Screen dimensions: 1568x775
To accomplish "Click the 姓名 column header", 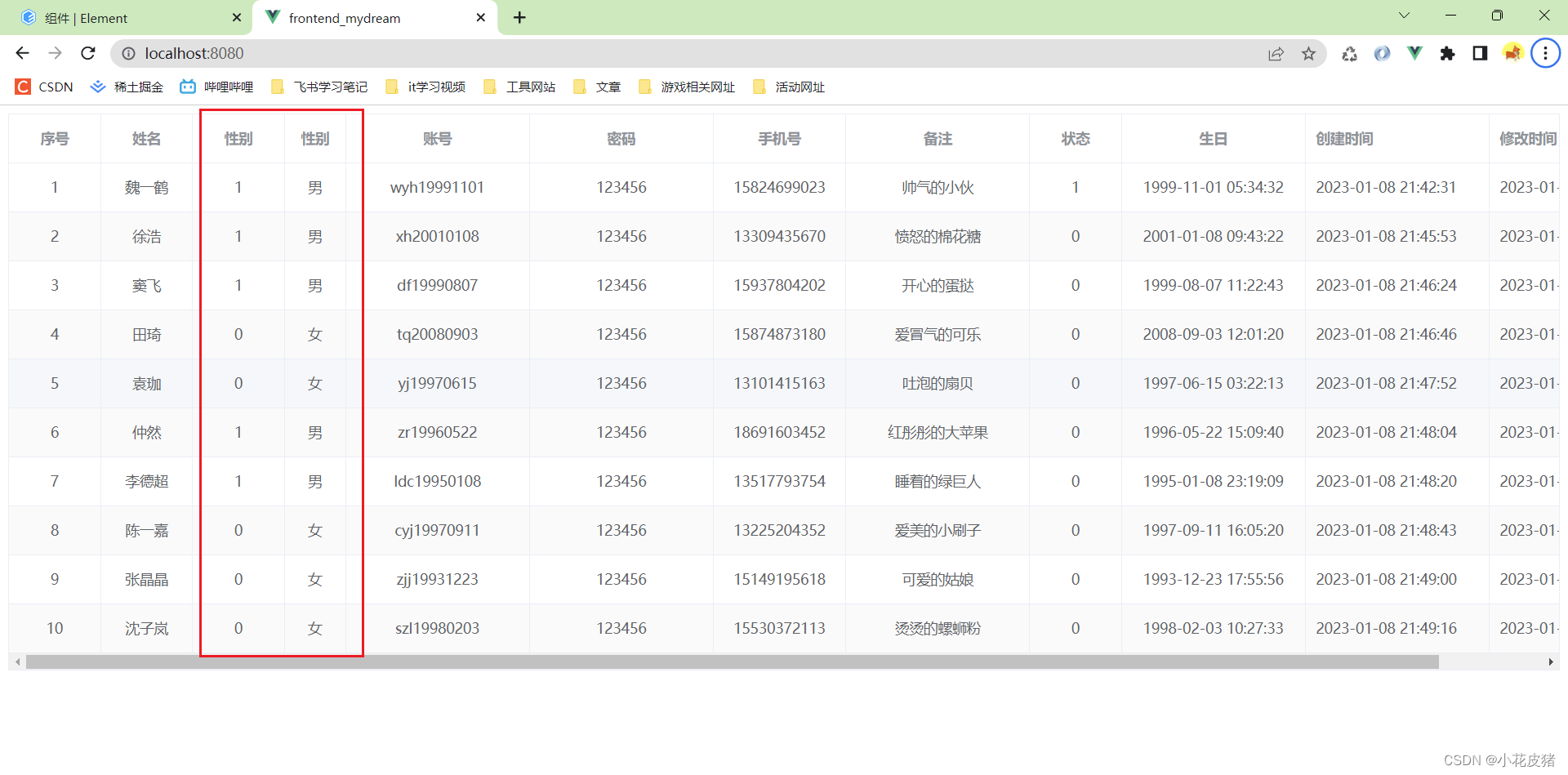I will coord(147,139).
